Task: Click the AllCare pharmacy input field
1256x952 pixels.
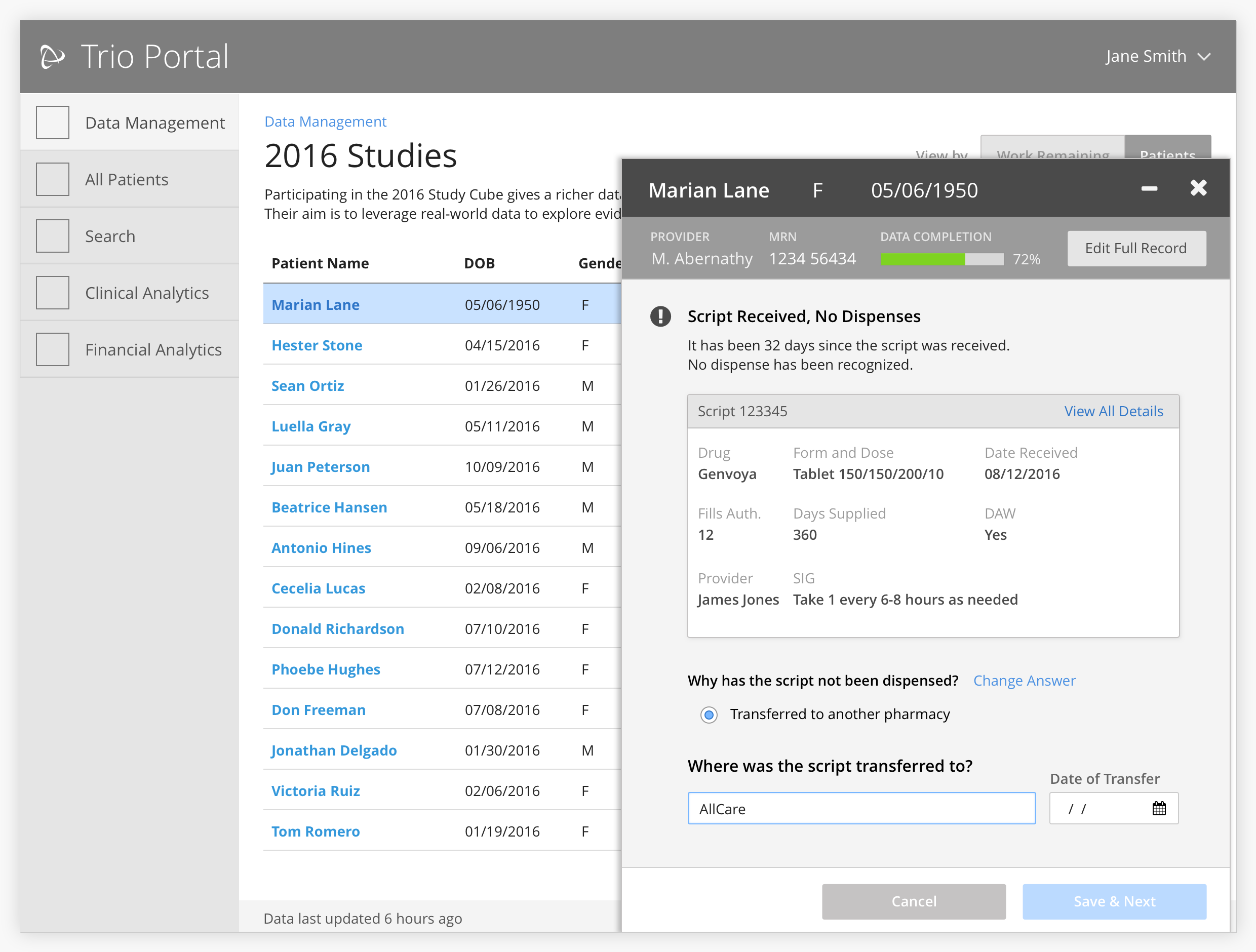Action: coord(861,808)
